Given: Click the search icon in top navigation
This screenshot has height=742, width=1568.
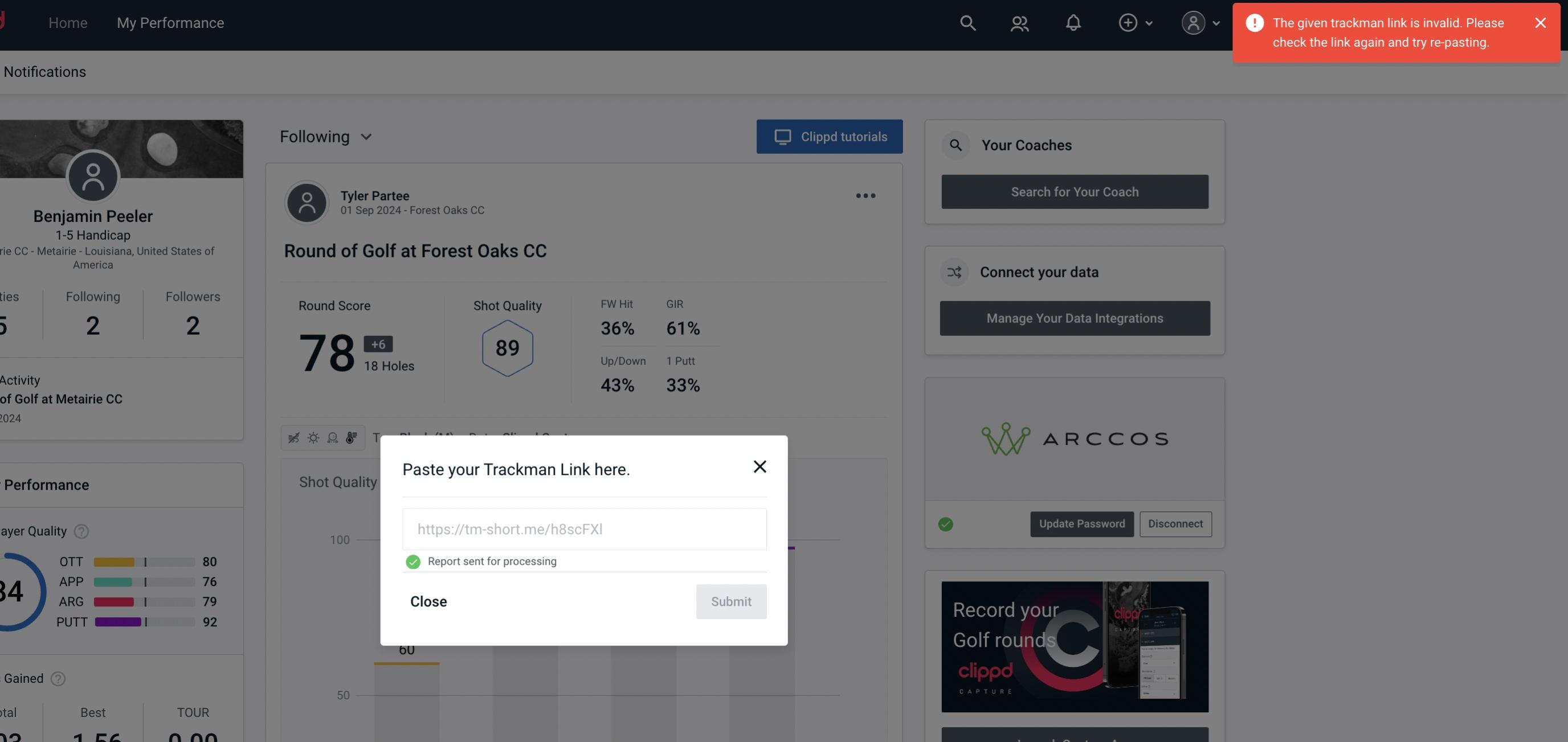Looking at the screenshot, I should [x=967, y=22].
